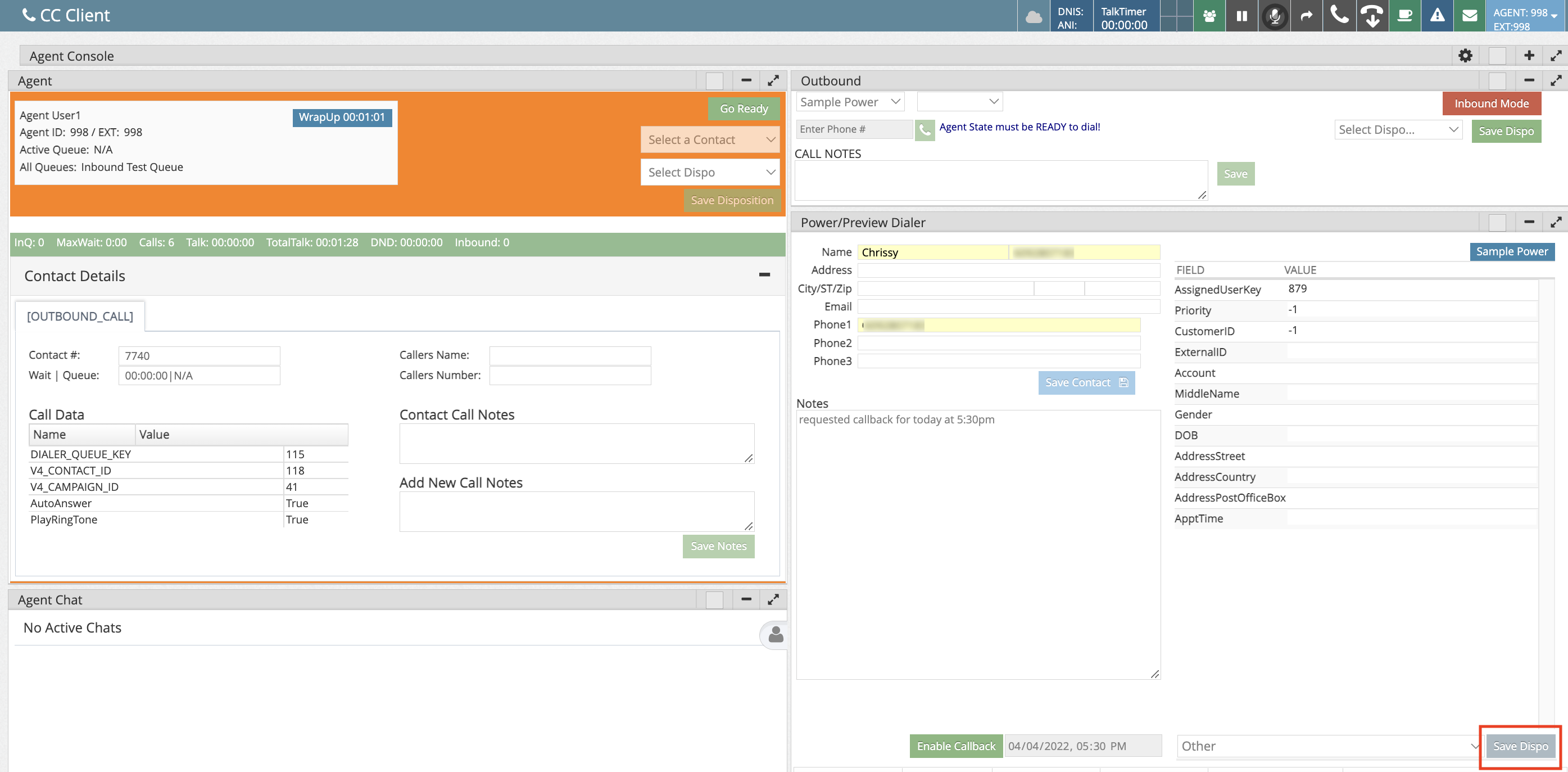Click green dial phone icon beside Enter Phone

click(x=925, y=130)
